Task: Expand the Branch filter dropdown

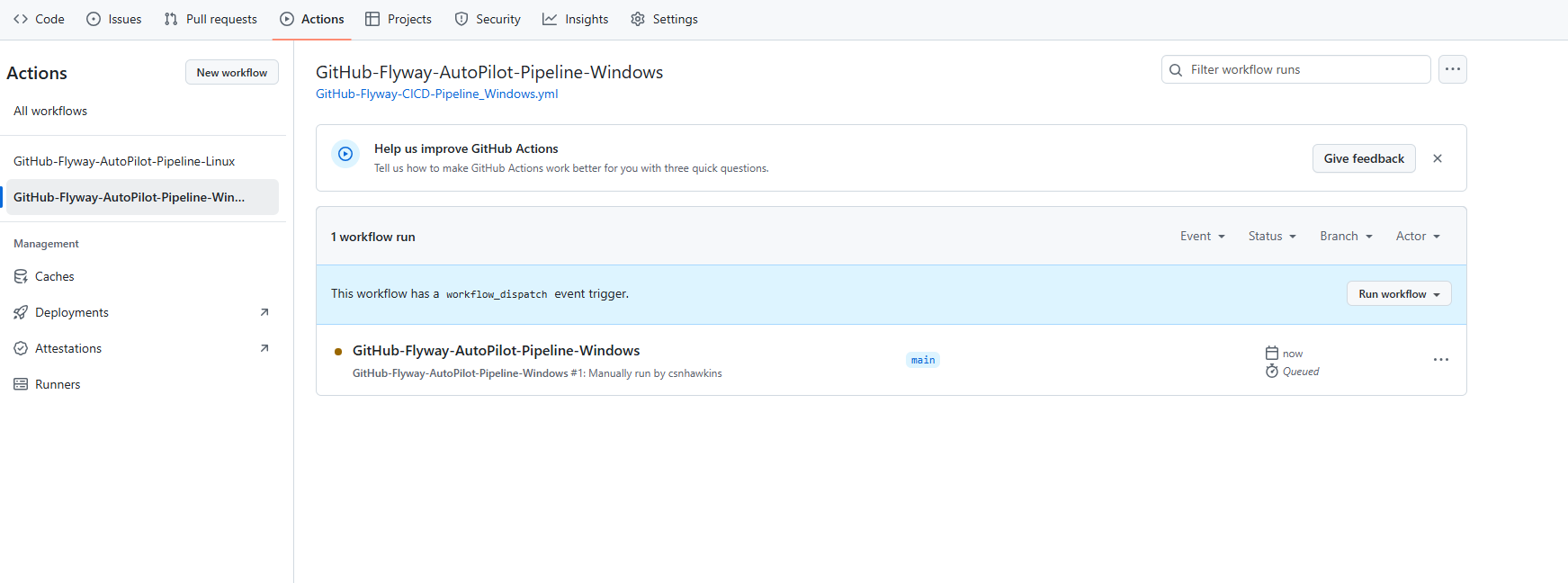Action: [x=1346, y=236]
